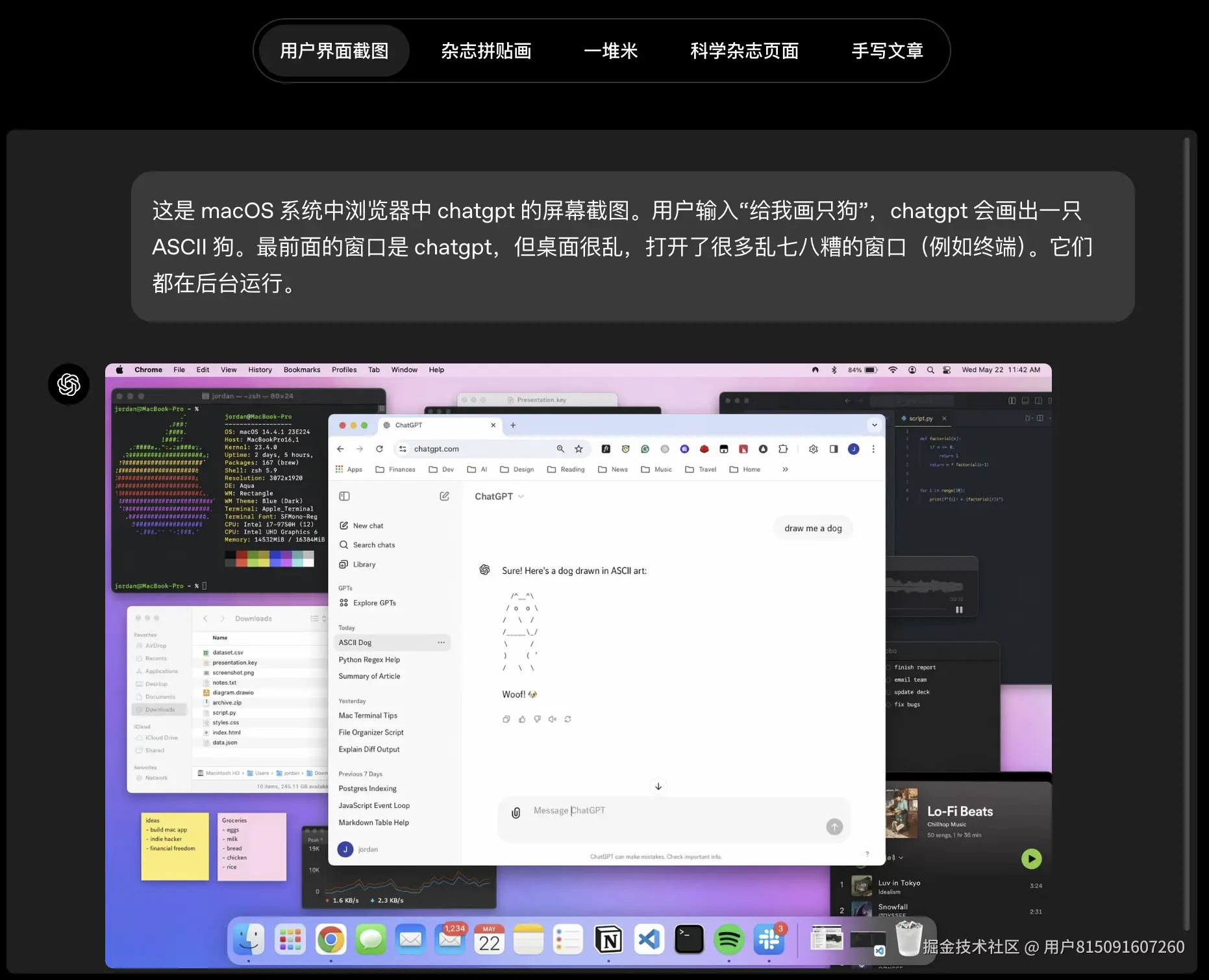
Task: Switch to the 手写文章 tab
Action: 888,51
